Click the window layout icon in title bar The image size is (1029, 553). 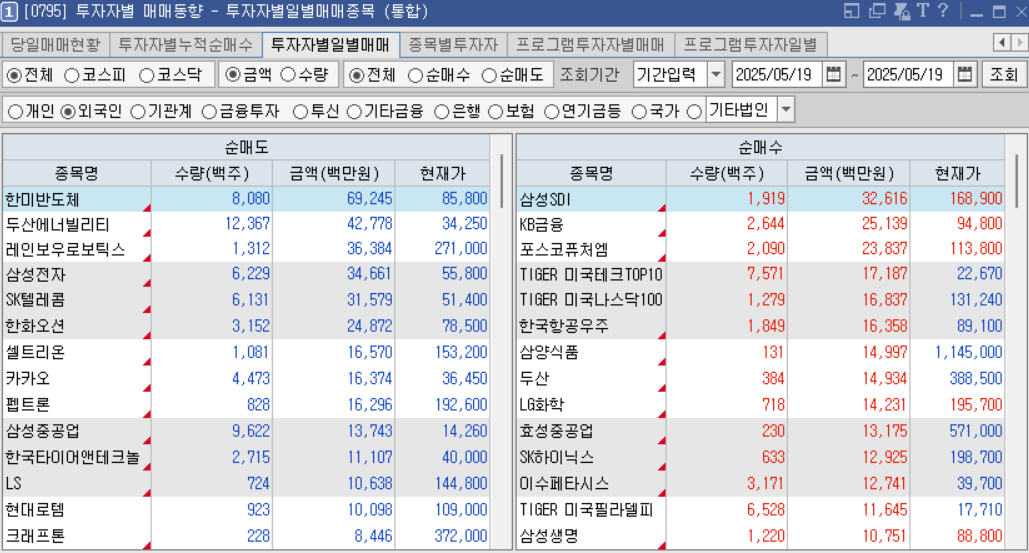click(x=851, y=11)
